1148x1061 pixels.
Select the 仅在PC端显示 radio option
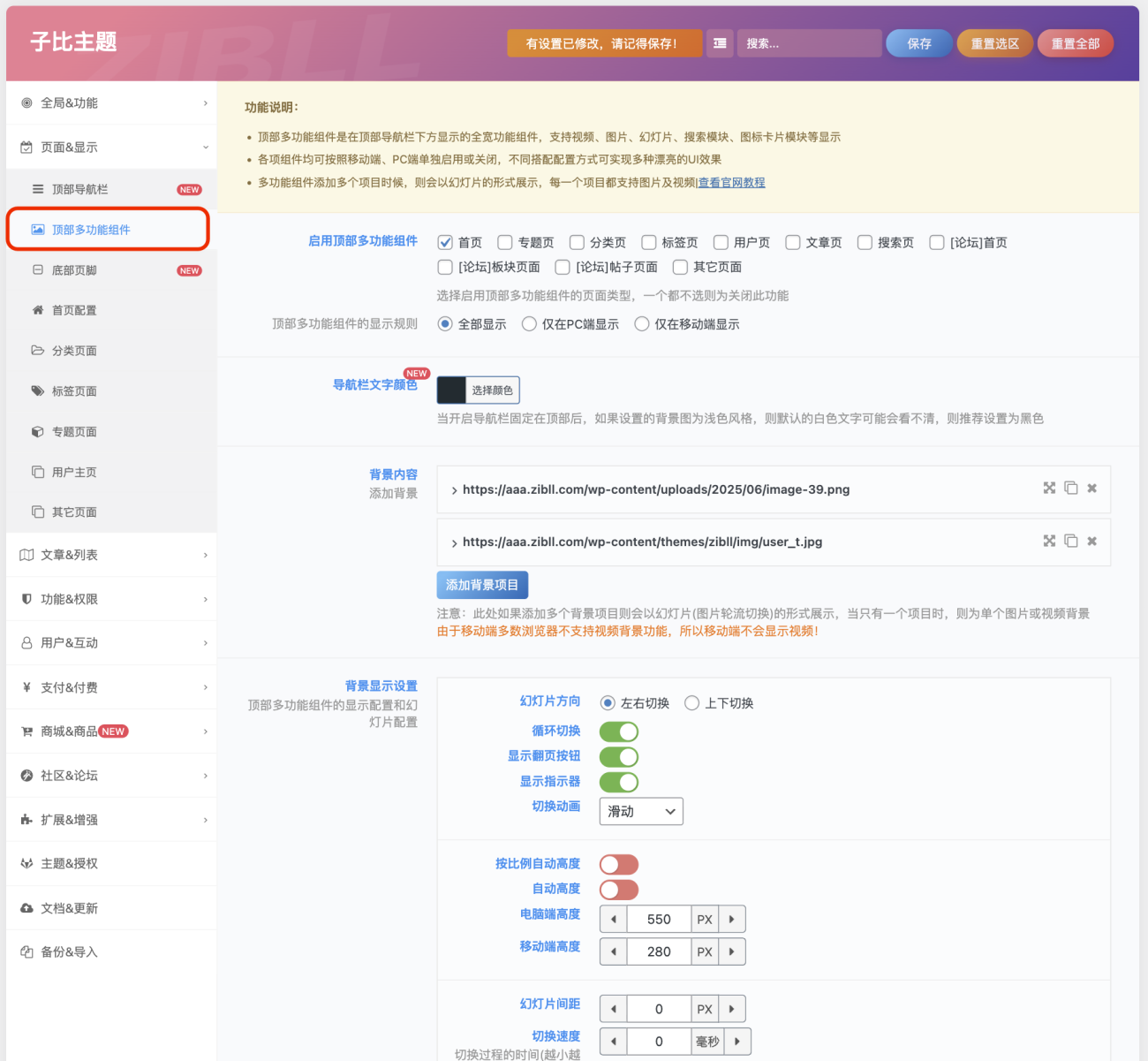click(528, 323)
